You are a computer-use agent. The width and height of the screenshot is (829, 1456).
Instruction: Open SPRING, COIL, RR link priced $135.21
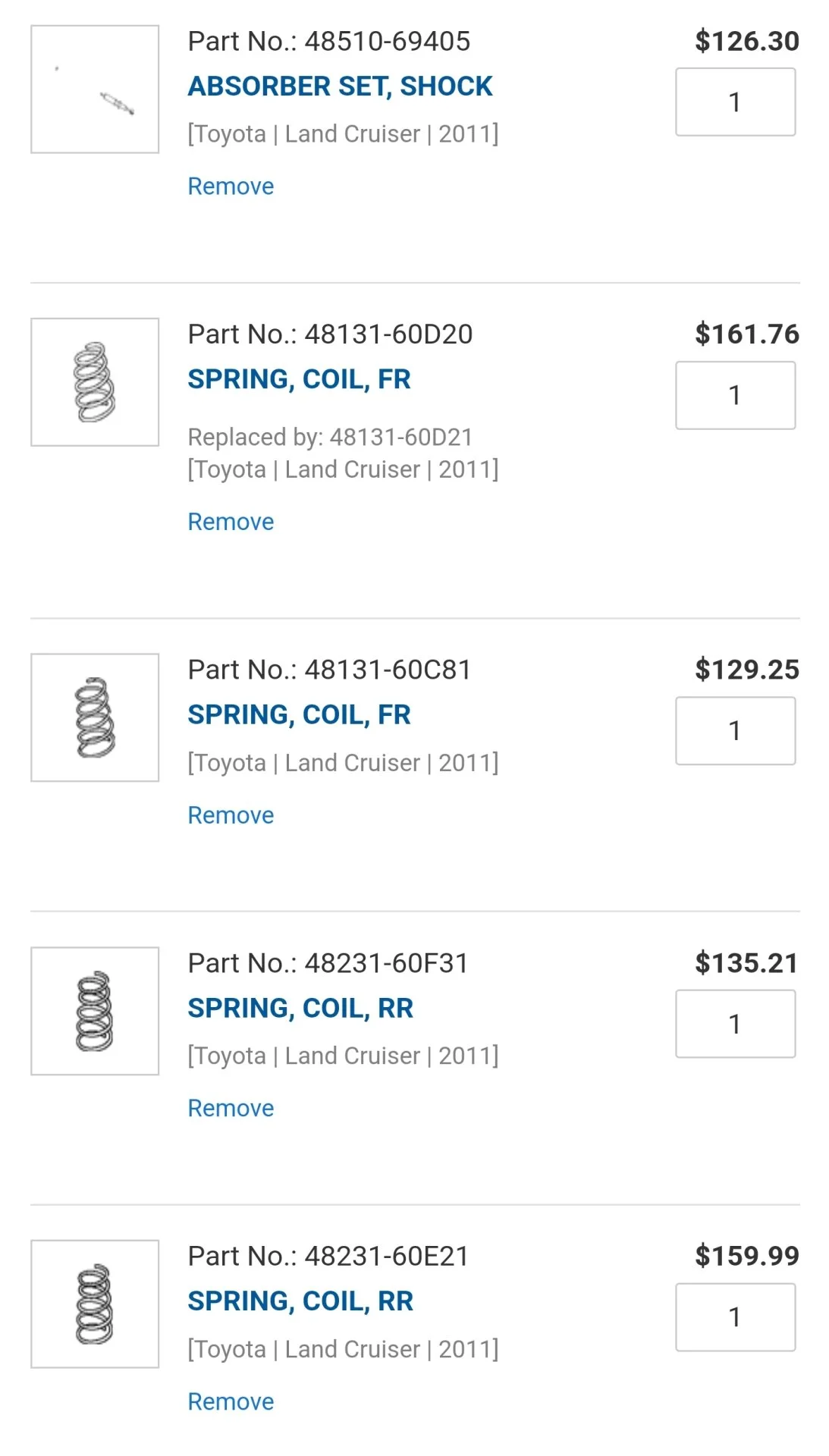tap(300, 1008)
